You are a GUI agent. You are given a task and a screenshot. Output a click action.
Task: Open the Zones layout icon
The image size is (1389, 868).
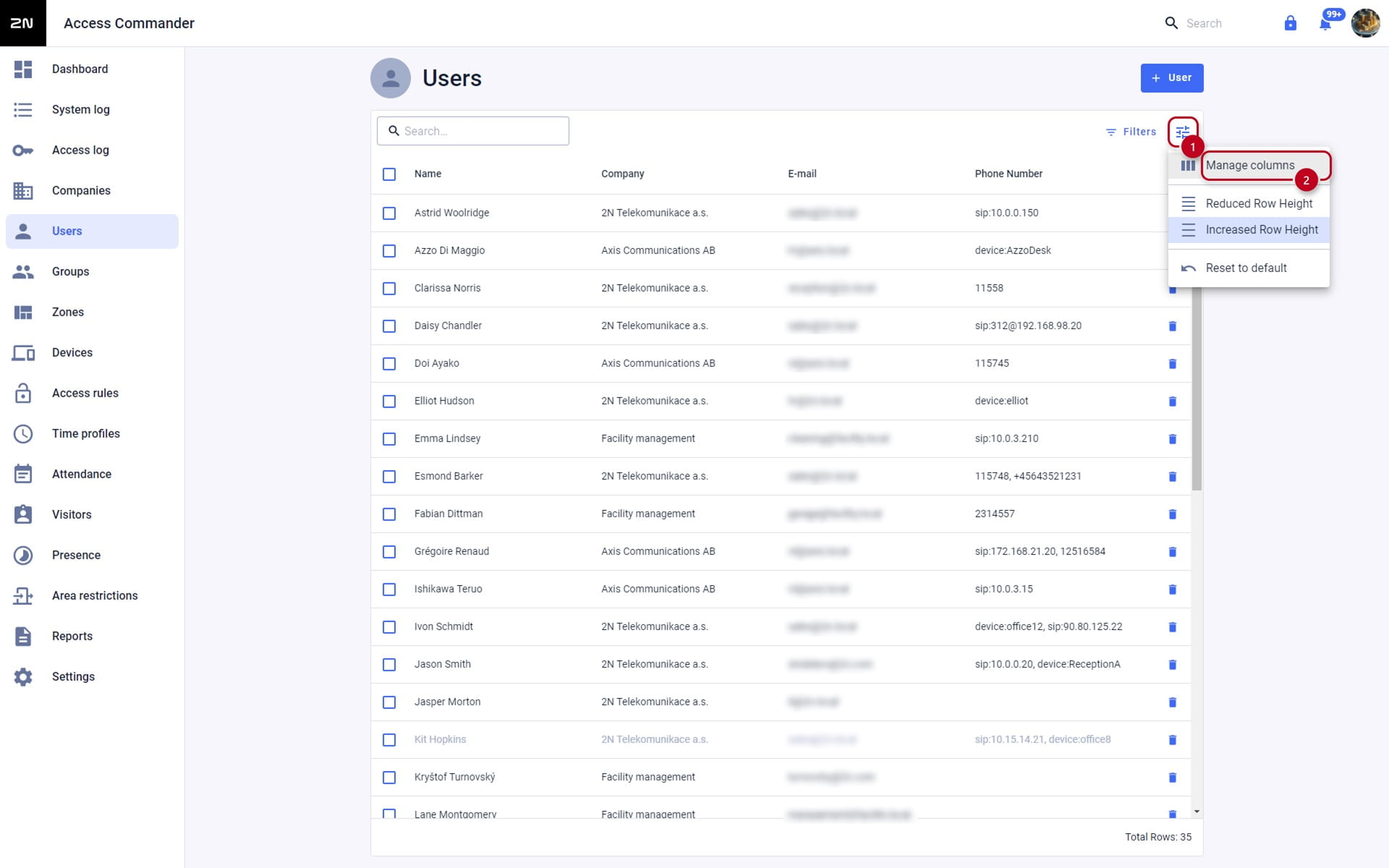[23, 312]
